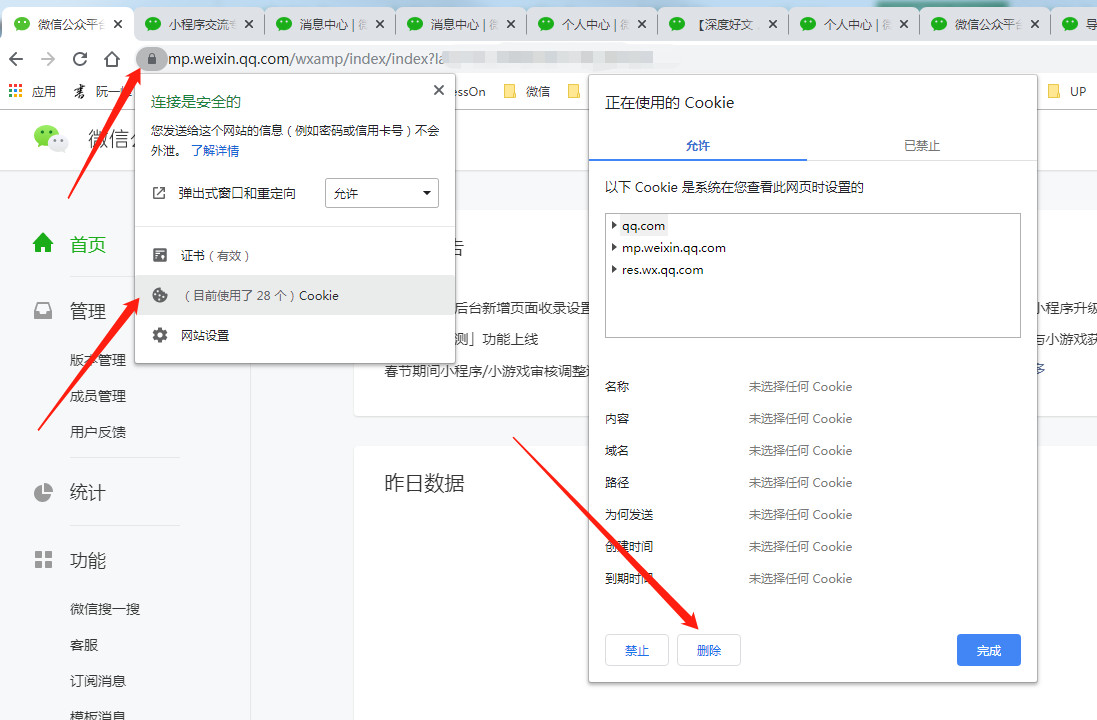Click the 统计 section in the sidebar
The height and width of the screenshot is (720, 1097).
87,493
